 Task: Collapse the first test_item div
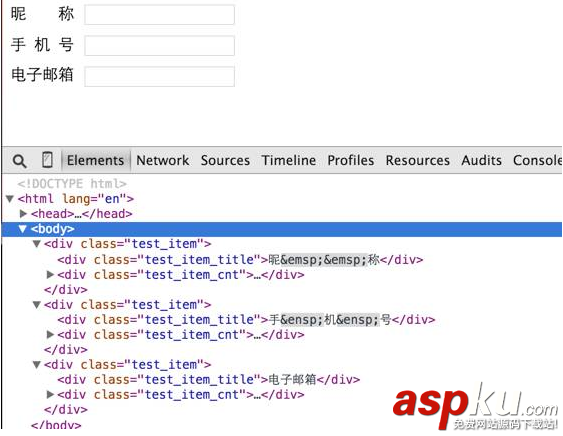coord(36,244)
